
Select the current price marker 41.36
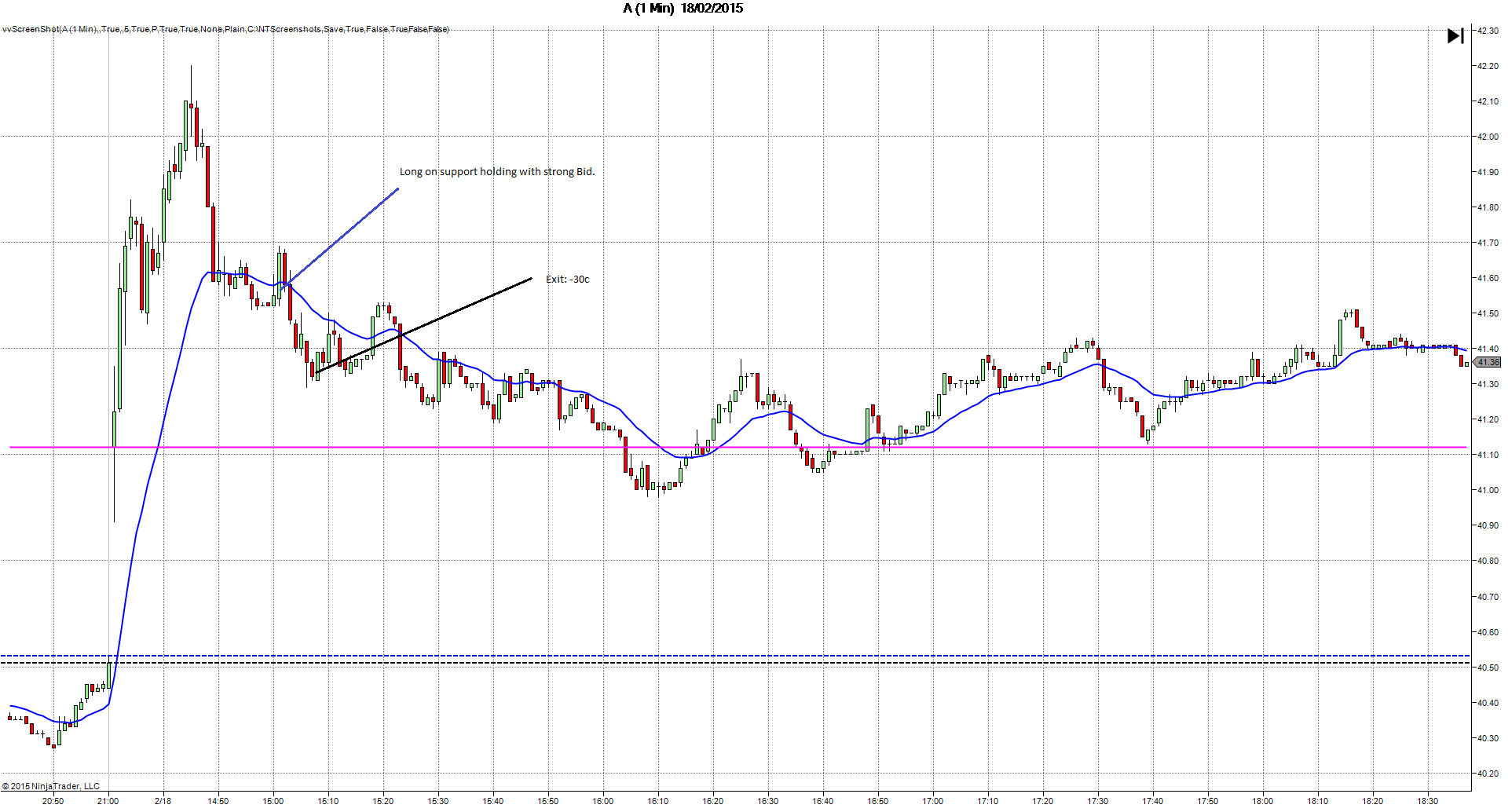pos(1488,362)
